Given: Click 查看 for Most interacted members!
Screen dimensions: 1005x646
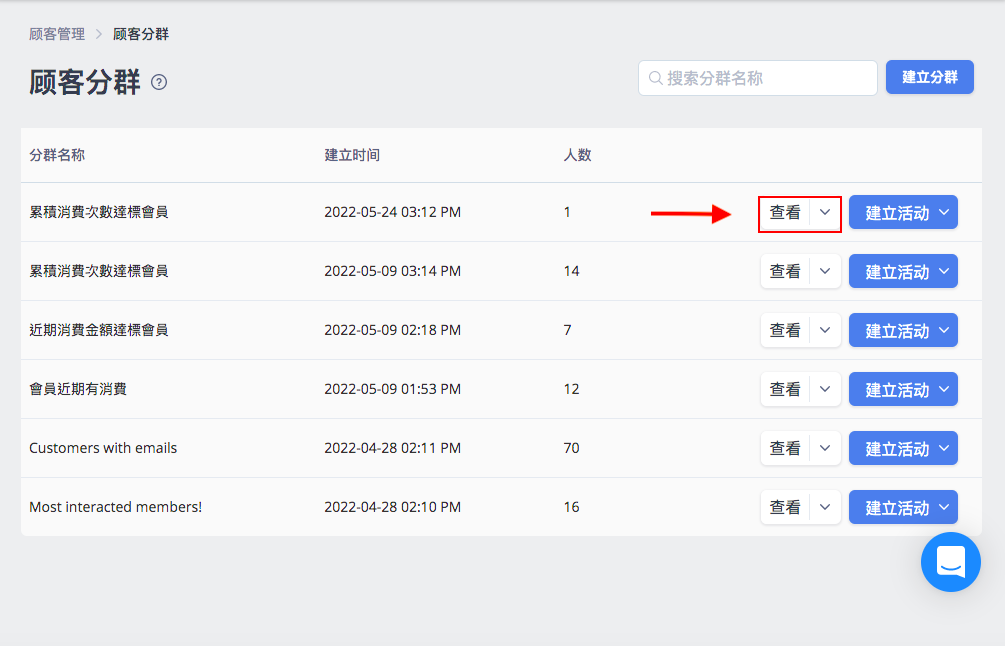Looking at the screenshot, I should point(785,507).
